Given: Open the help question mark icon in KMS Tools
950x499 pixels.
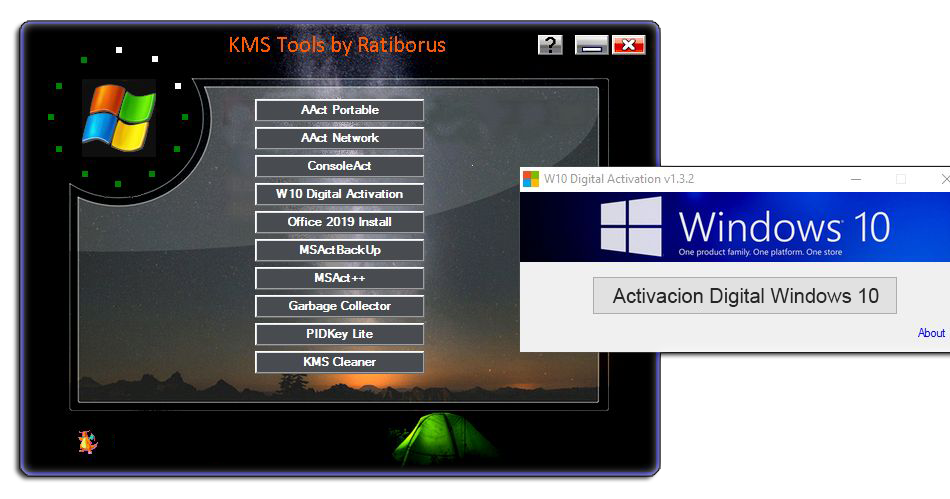Looking at the screenshot, I should click(x=550, y=45).
